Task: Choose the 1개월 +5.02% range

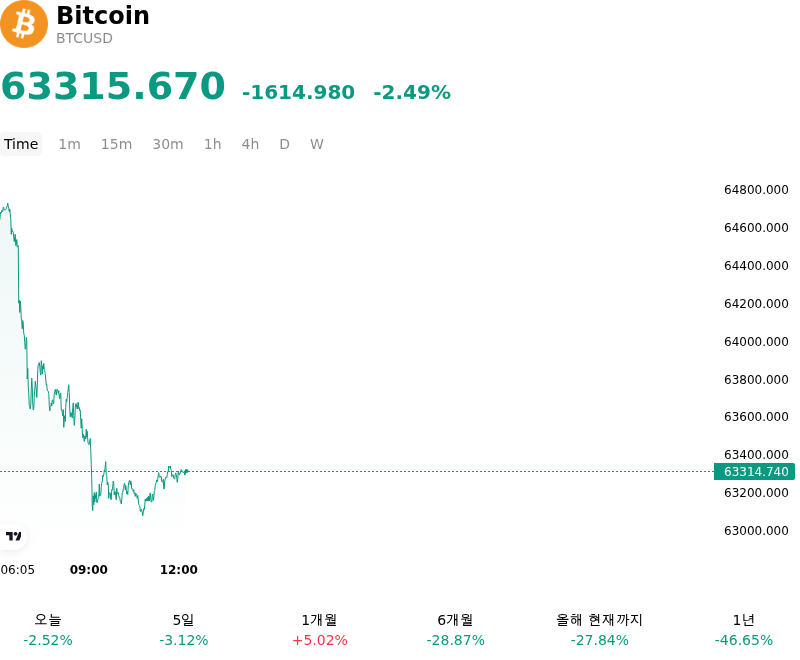Action: 319,630
